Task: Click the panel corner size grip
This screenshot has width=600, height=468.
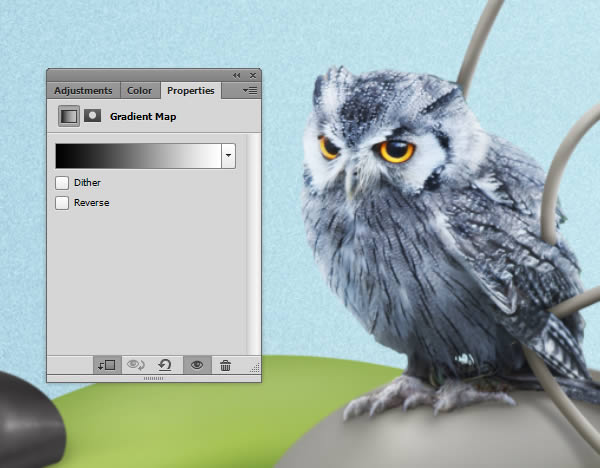Action: click(255, 368)
